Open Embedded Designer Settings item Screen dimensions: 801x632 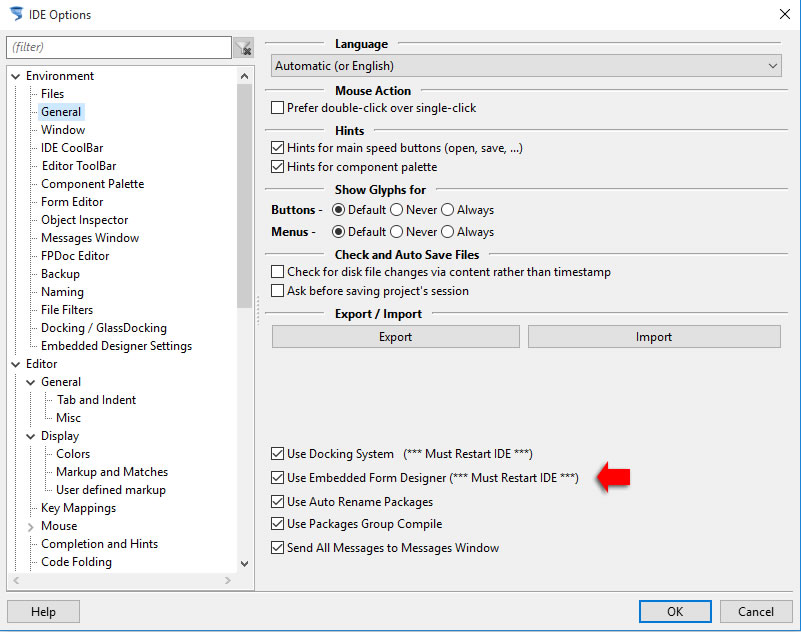coord(116,346)
